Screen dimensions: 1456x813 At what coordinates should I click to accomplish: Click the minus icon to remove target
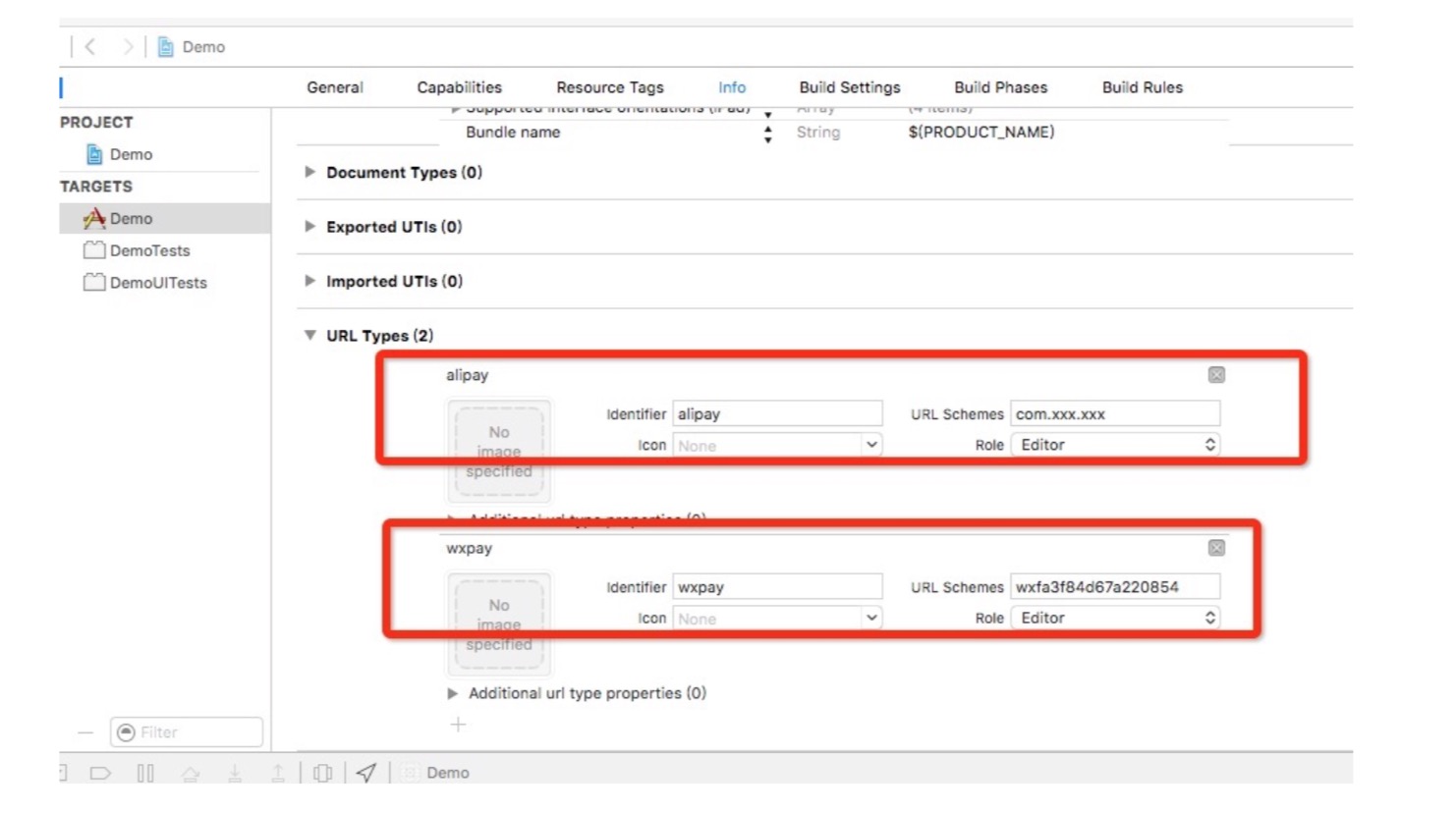(85, 732)
